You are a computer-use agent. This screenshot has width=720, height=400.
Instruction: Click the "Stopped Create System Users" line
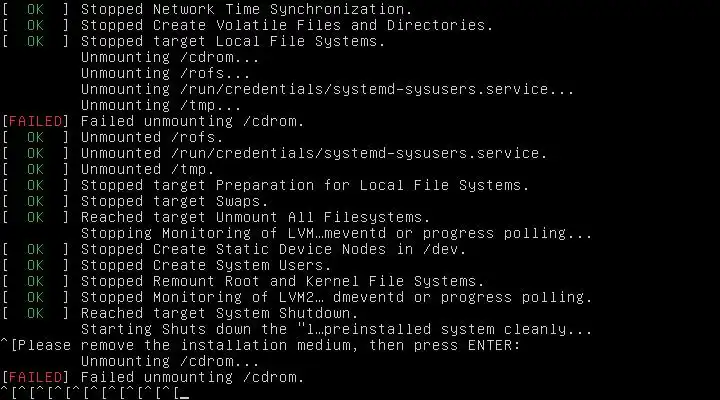point(205,265)
